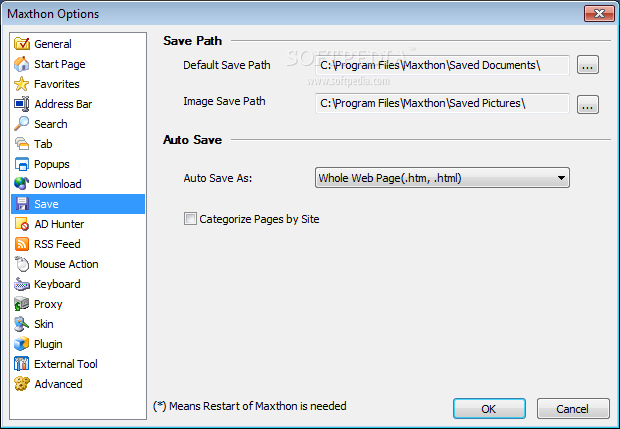The height and width of the screenshot is (429, 620).
Task: Click the Plugin cube icon
Action: pyautogui.click(x=22, y=344)
